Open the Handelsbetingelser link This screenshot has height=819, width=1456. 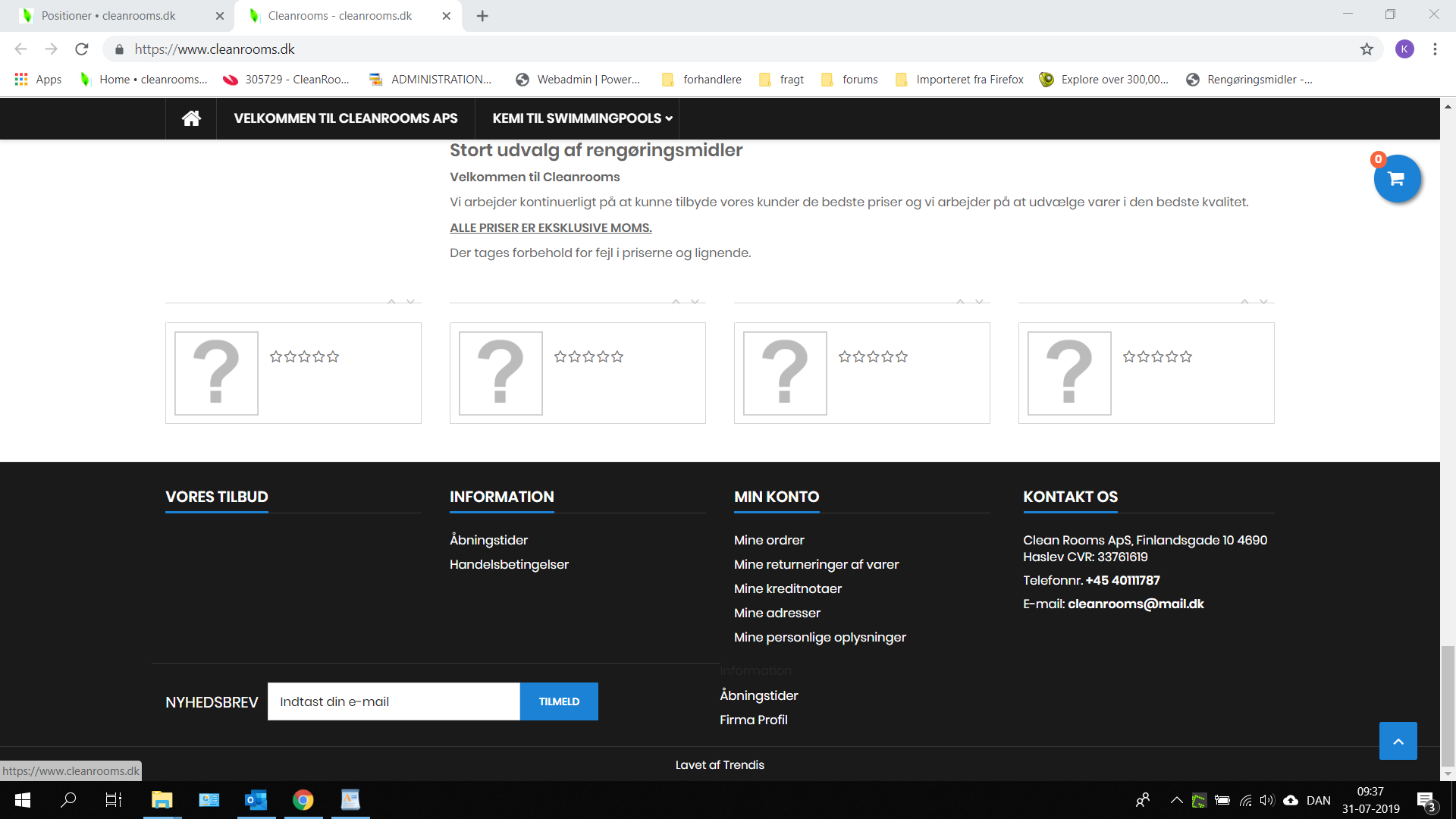(x=509, y=564)
